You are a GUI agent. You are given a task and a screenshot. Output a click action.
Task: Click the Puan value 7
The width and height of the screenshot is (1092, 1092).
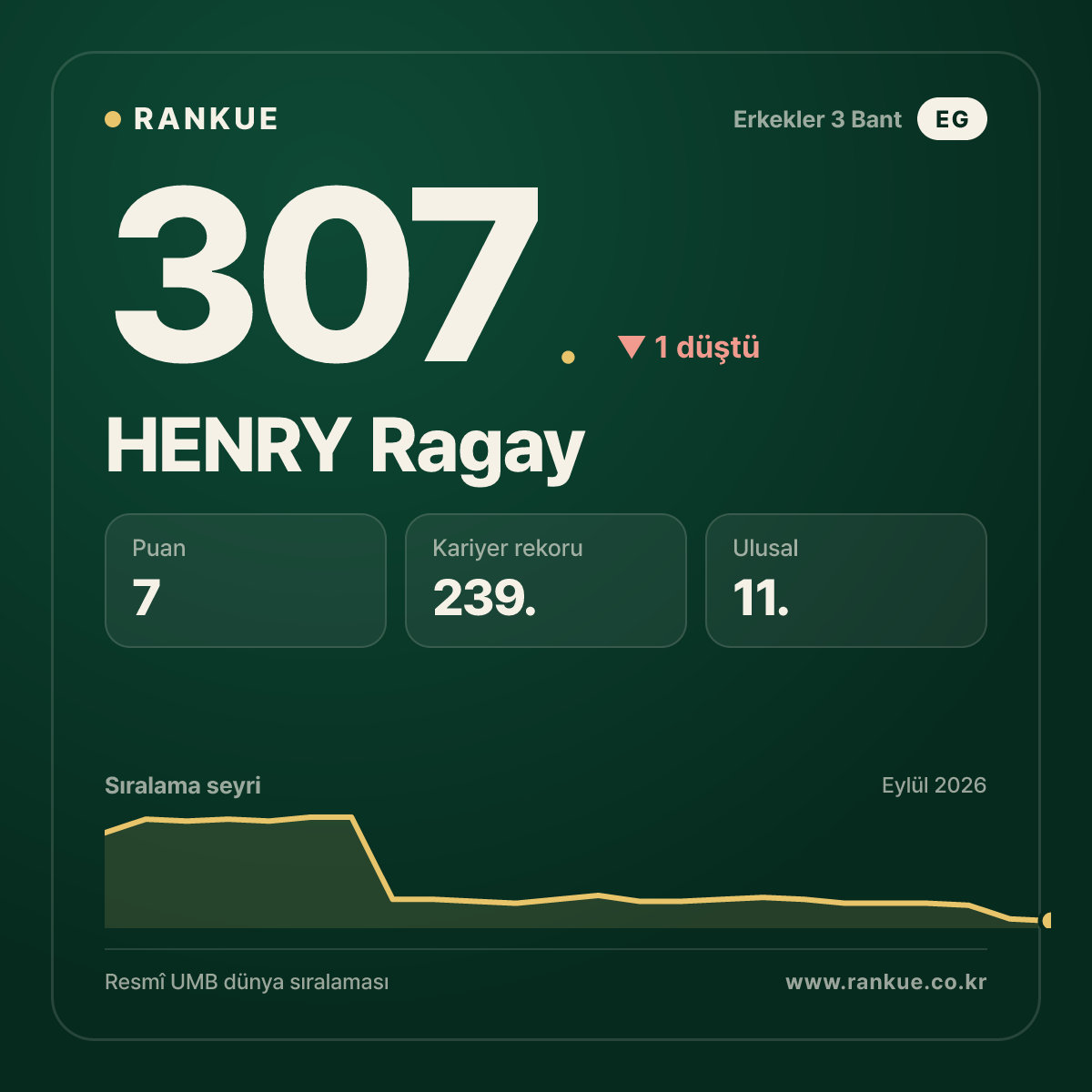click(x=147, y=598)
